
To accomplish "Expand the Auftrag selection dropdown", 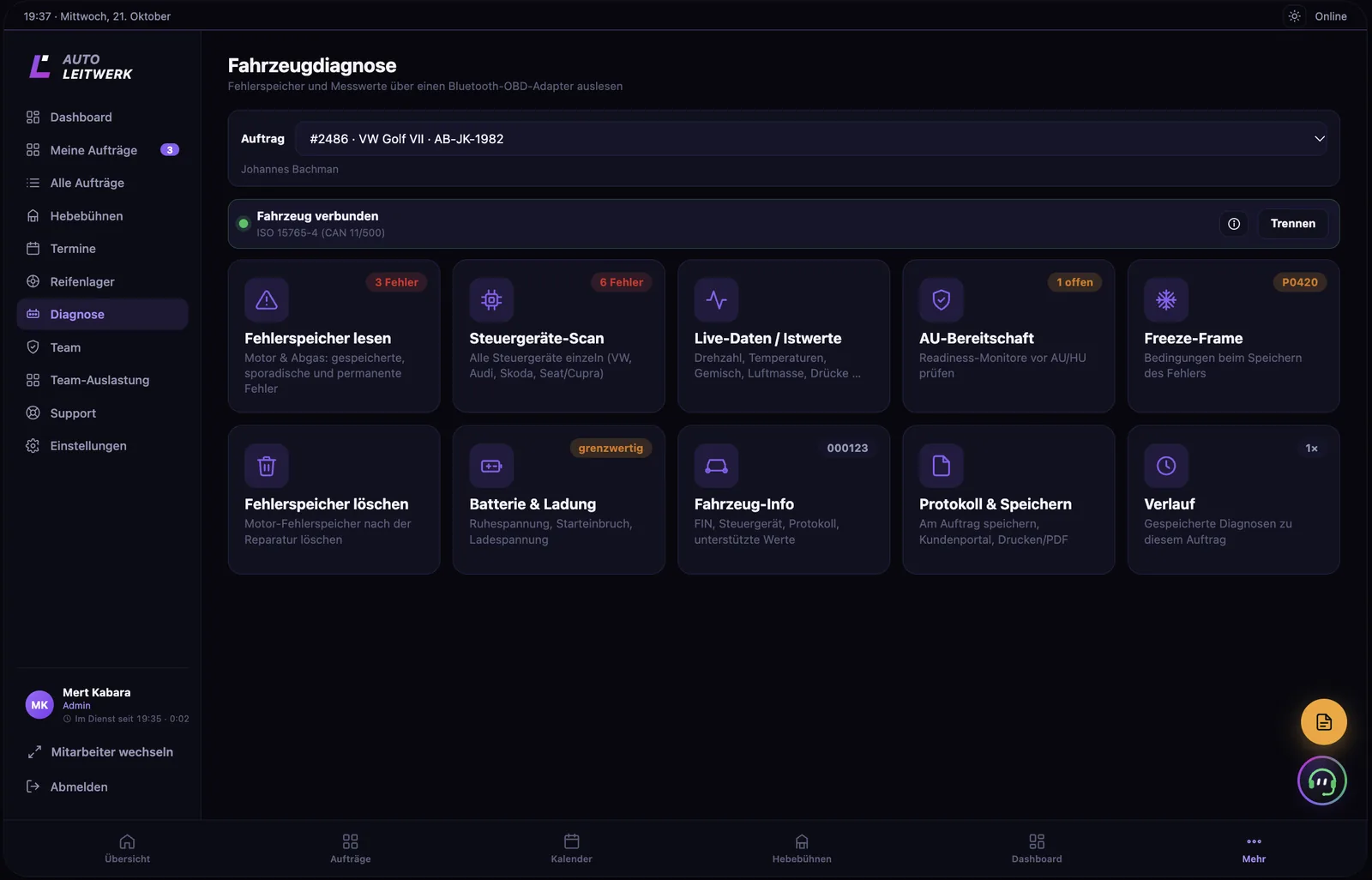I will coord(811,139).
